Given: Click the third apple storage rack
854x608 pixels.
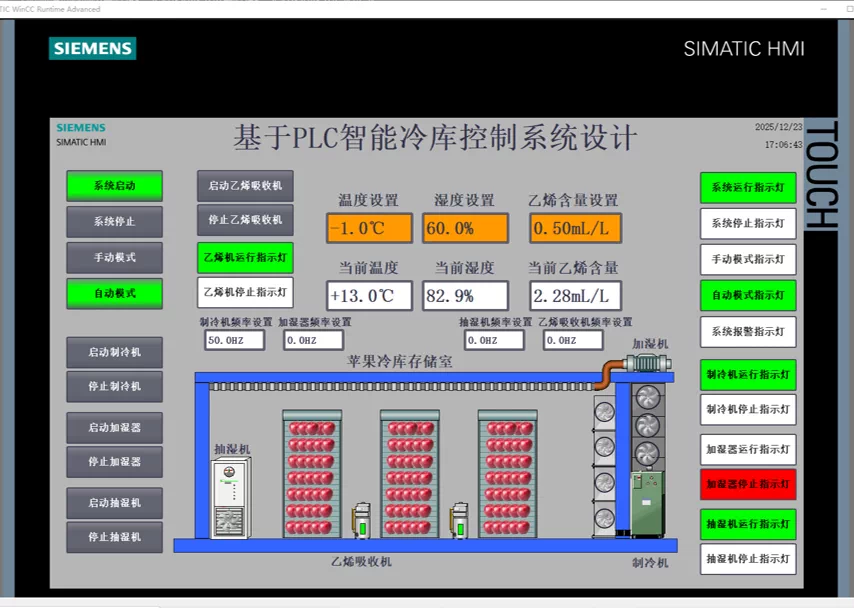Looking at the screenshot, I should click(x=508, y=474).
